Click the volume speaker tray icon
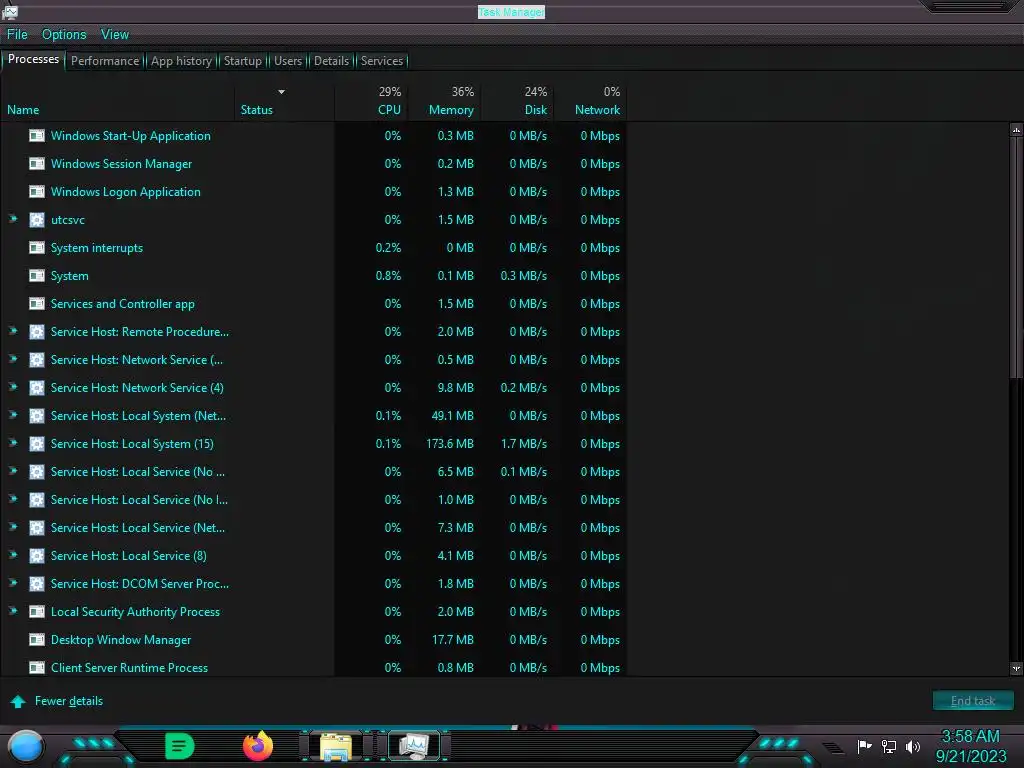The width and height of the screenshot is (1024, 768). click(912, 746)
